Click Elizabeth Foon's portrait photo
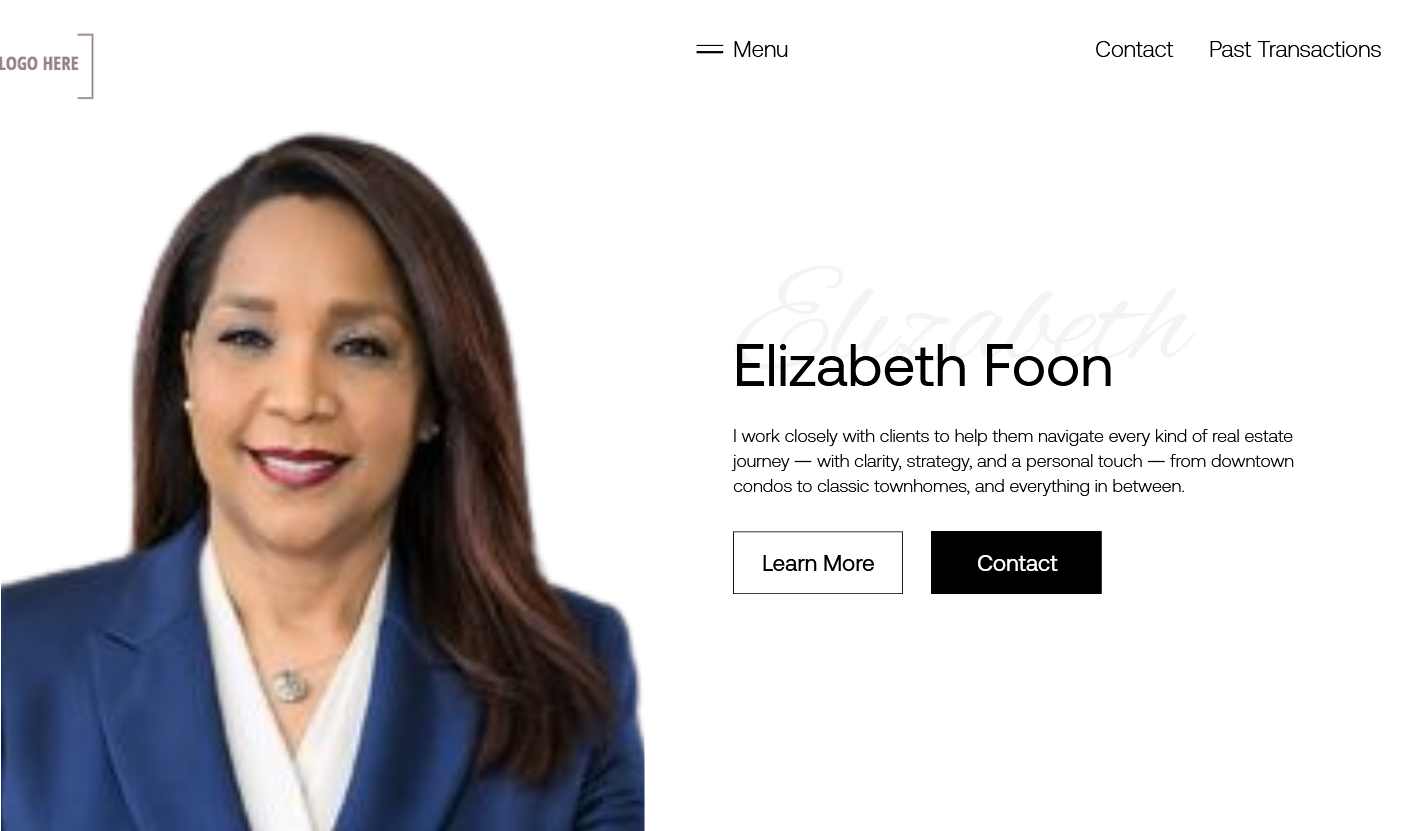Image resolution: width=1411 pixels, height=831 pixels. pyautogui.click(x=322, y=481)
